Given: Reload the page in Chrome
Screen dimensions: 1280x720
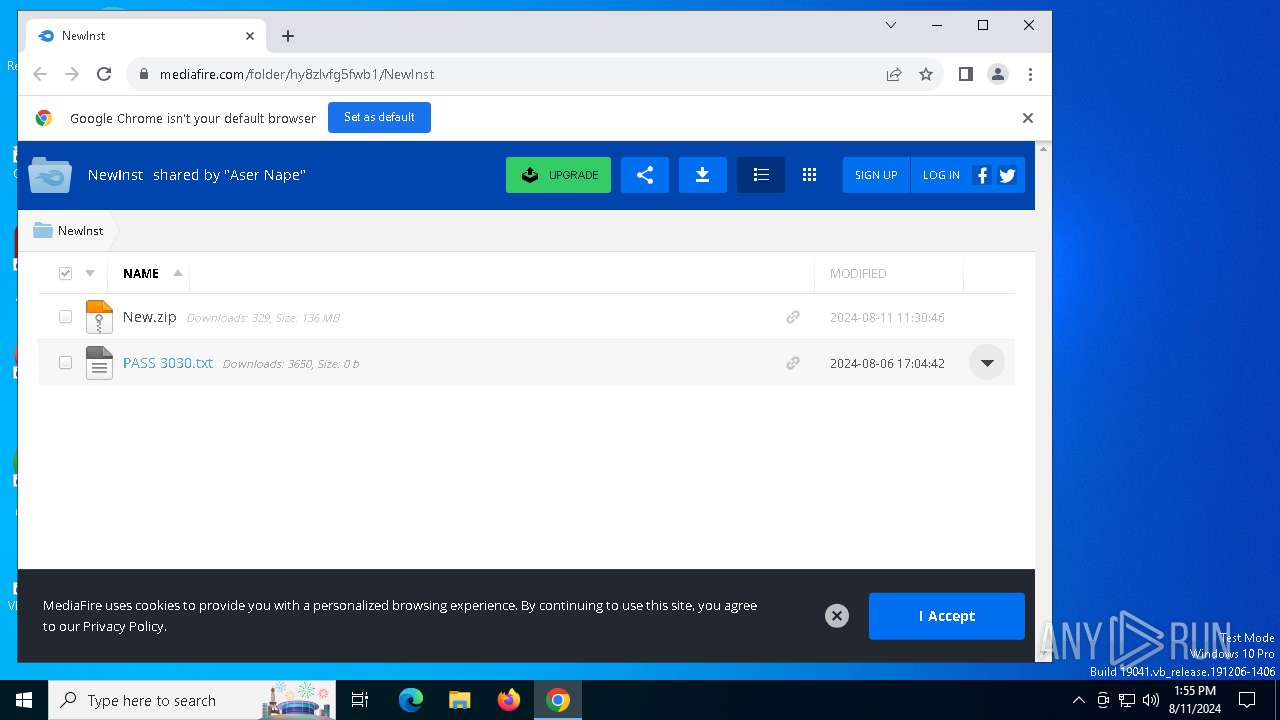Looking at the screenshot, I should (x=104, y=74).
